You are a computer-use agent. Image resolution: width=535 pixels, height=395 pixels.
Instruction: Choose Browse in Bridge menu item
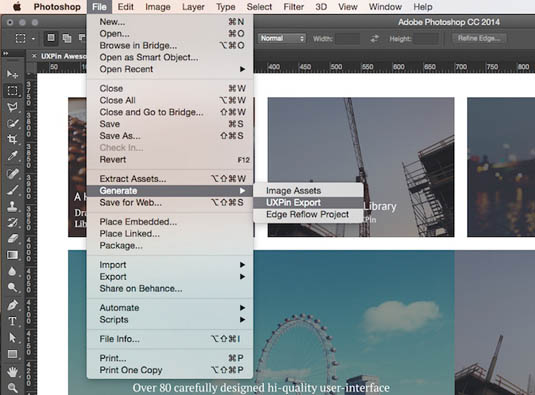tap(170, 45)
